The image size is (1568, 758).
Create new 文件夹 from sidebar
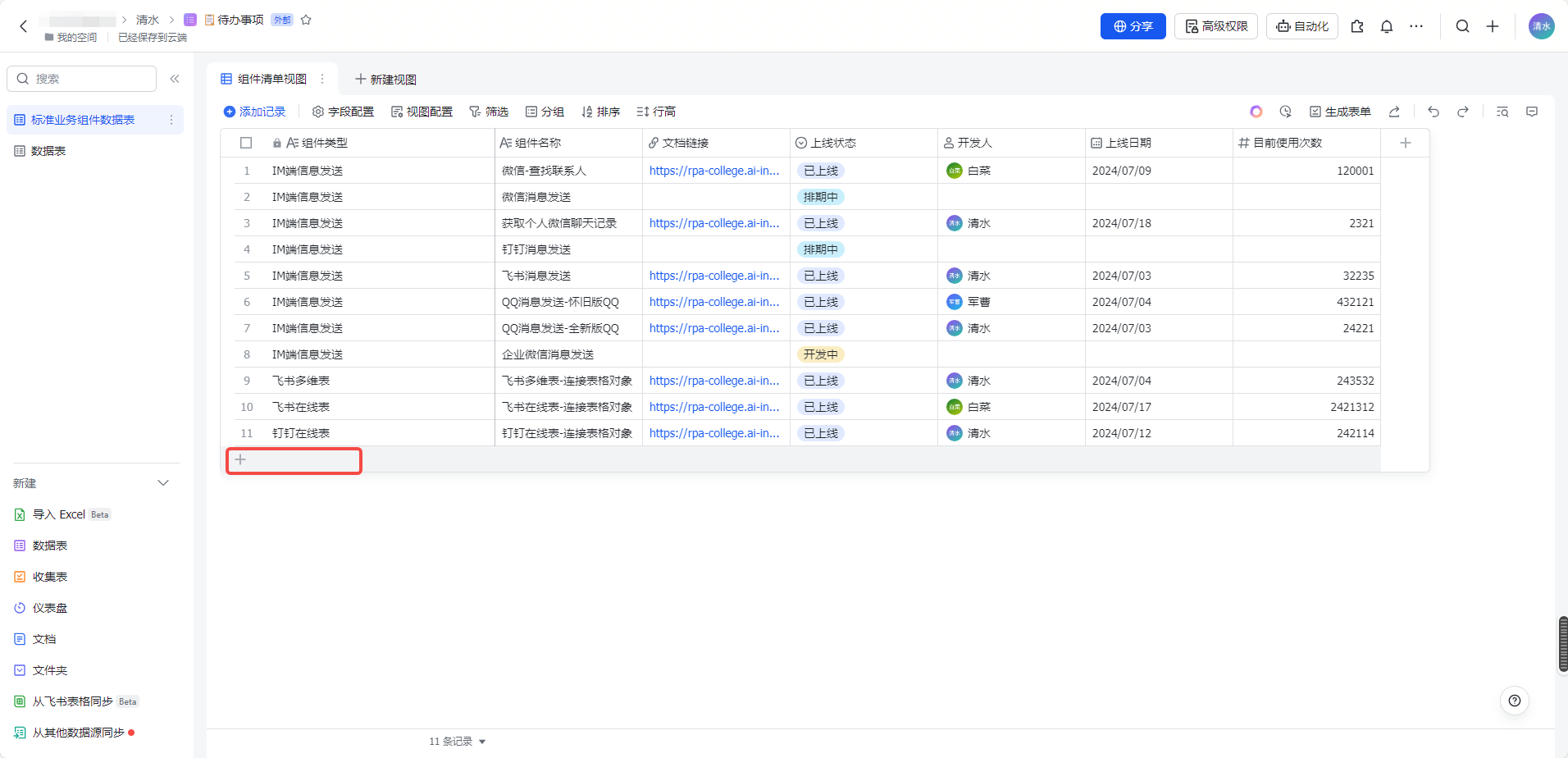41,670
